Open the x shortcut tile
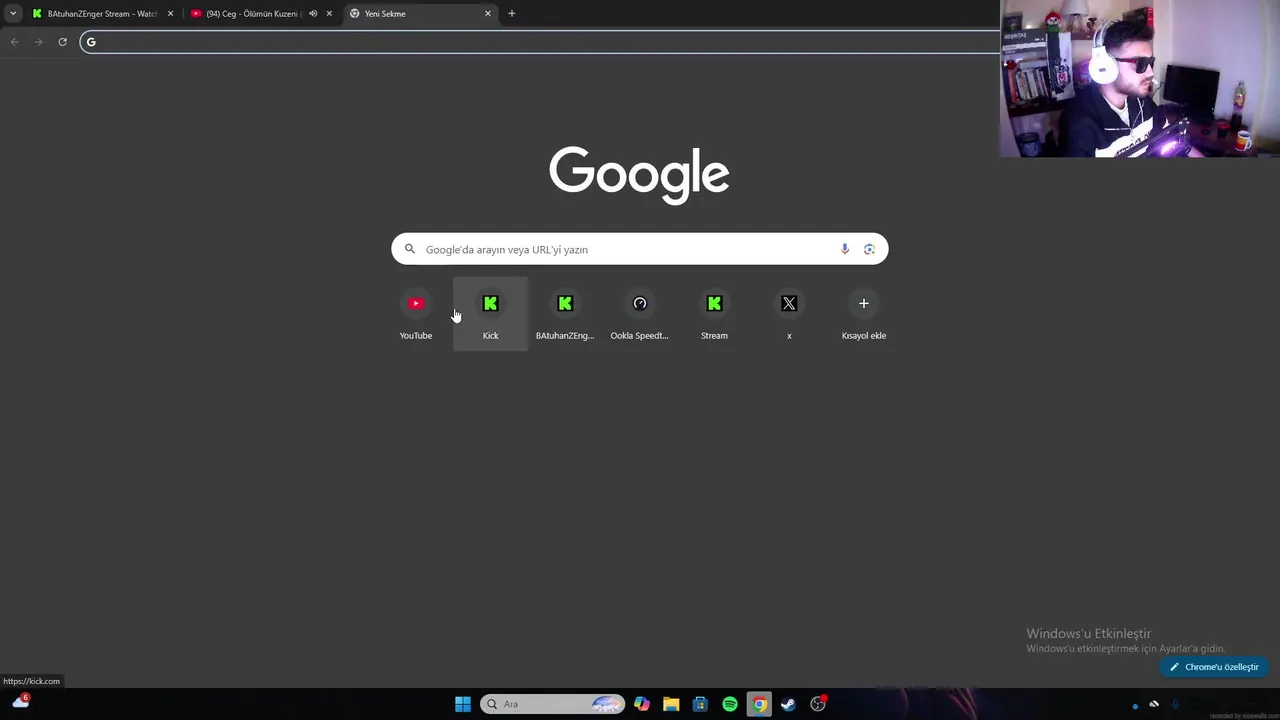This screenshot has height=720, width=1280. [x=789, y=314]
